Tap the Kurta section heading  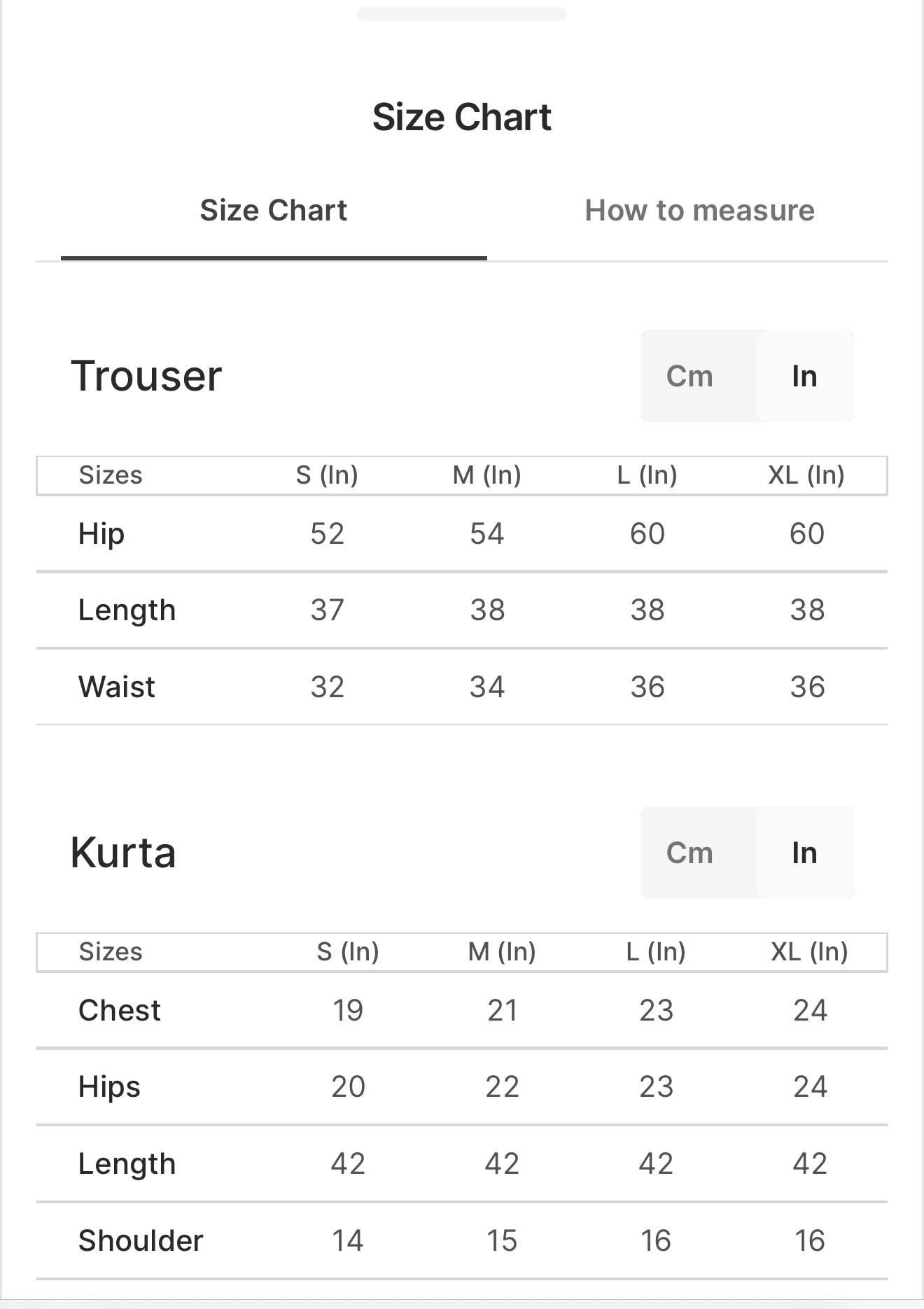[x=123, y=853]
